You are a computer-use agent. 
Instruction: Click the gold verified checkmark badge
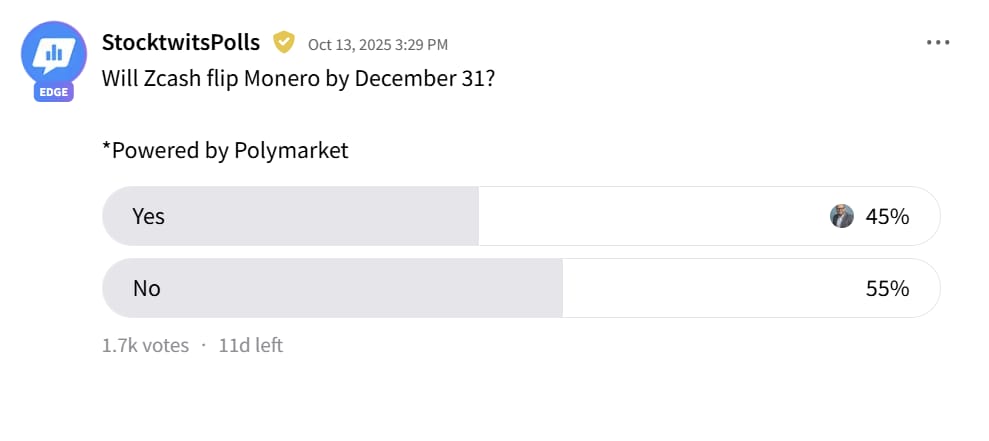point(284,42)
